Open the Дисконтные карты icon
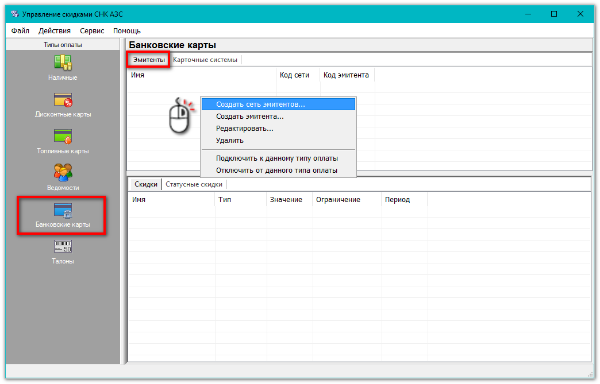Image resolution: width=600 pixels, height=384 pixels. coord(63,100)
